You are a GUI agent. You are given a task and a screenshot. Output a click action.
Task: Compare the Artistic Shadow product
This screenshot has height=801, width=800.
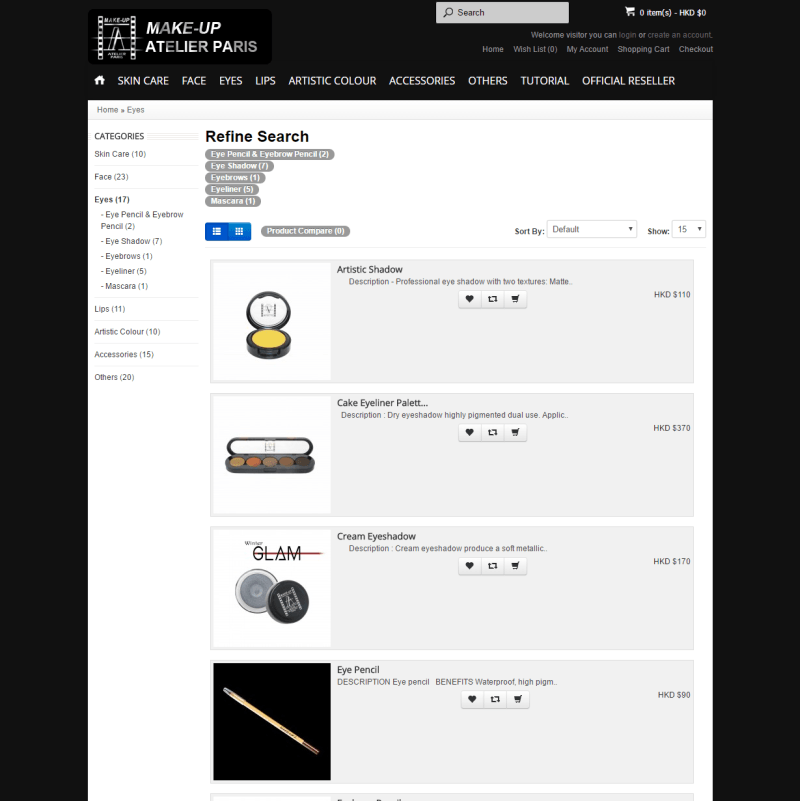(492, 299)
